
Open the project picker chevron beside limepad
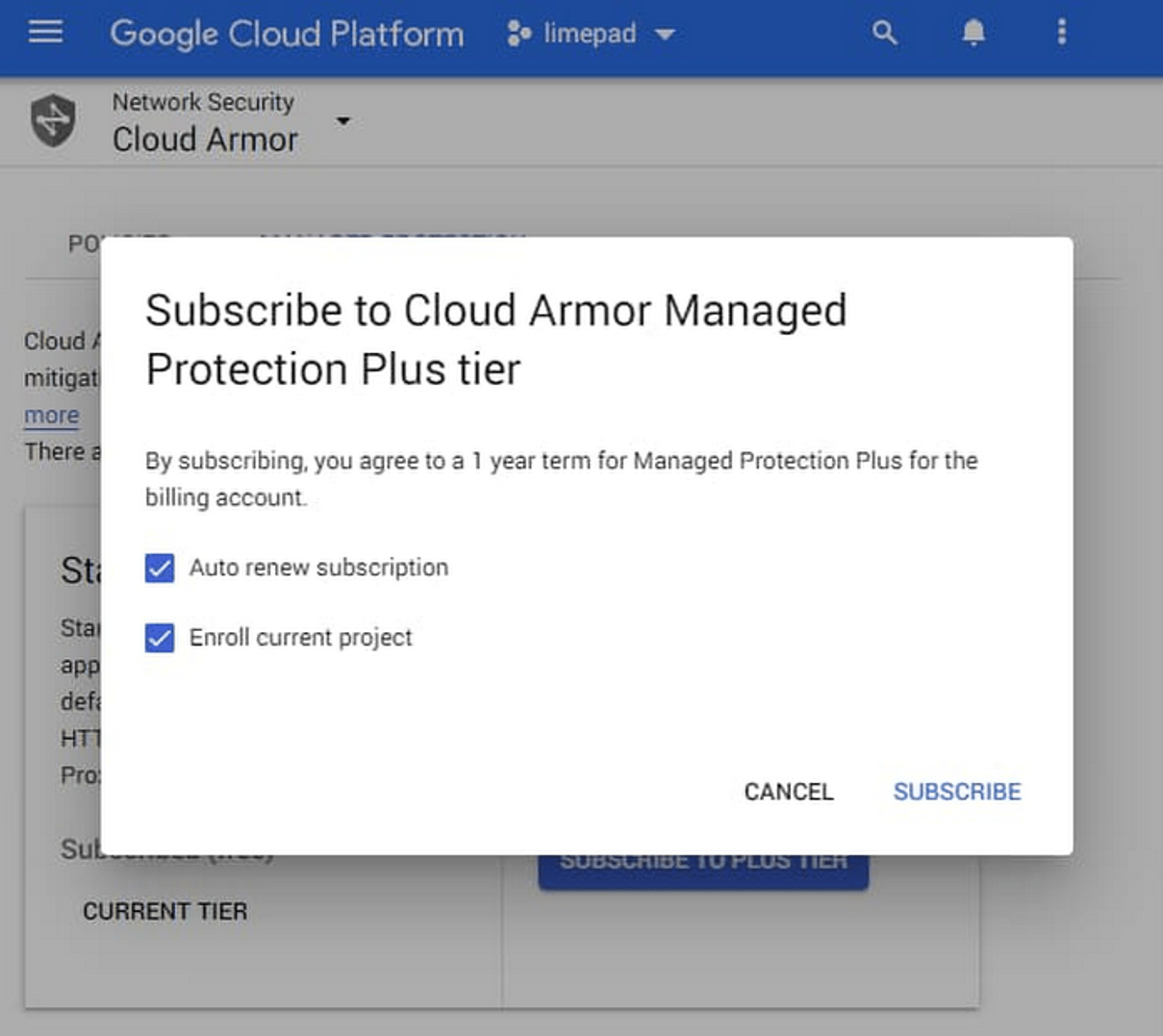point(665,35)
